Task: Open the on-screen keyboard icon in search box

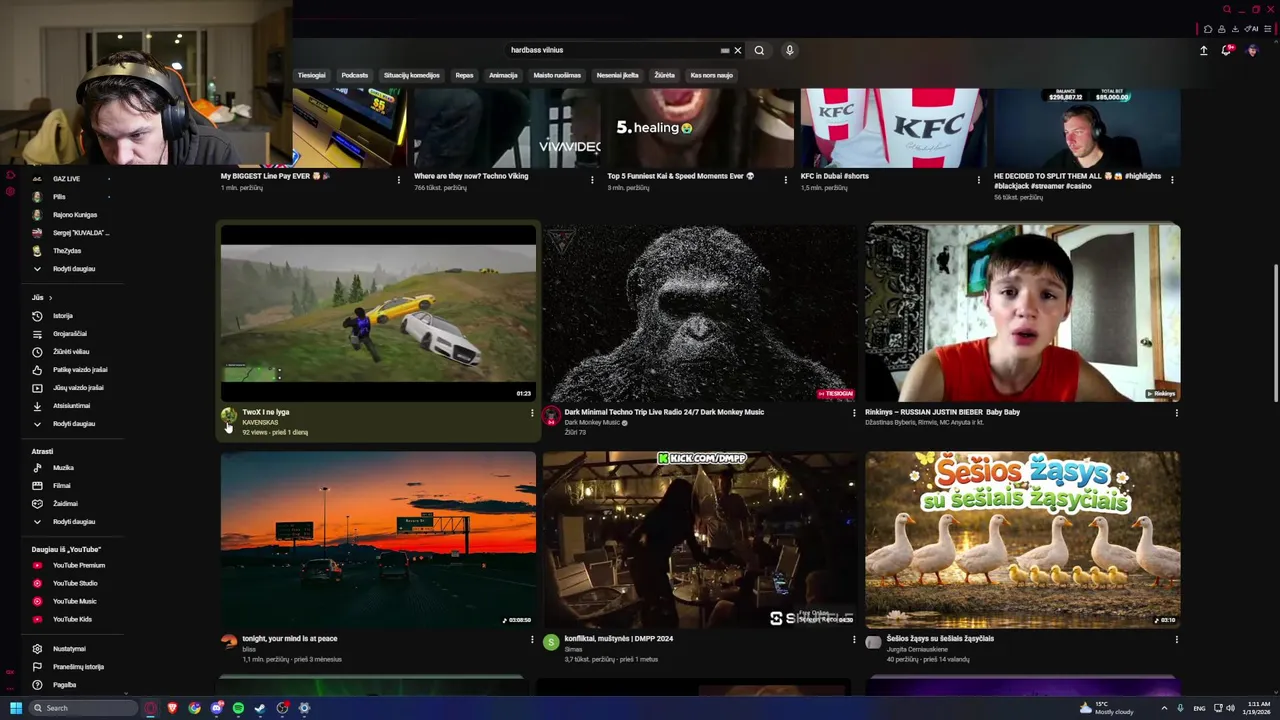Action: [725, 50]
